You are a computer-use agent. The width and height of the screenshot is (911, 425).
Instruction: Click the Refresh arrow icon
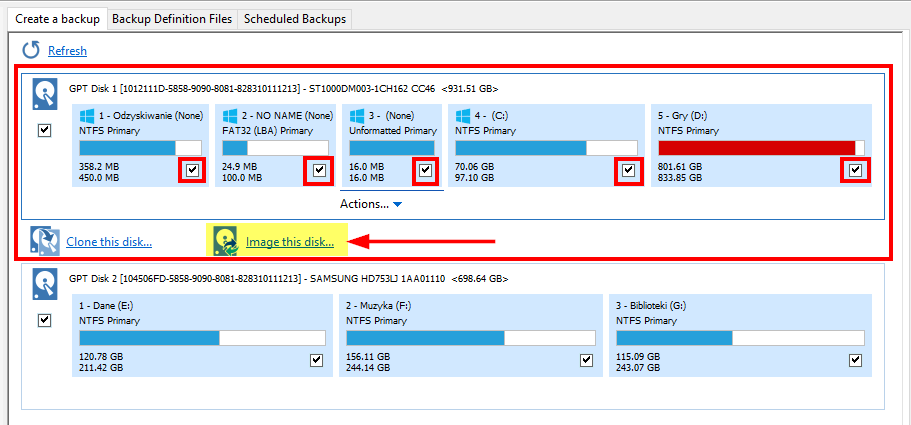31,50
